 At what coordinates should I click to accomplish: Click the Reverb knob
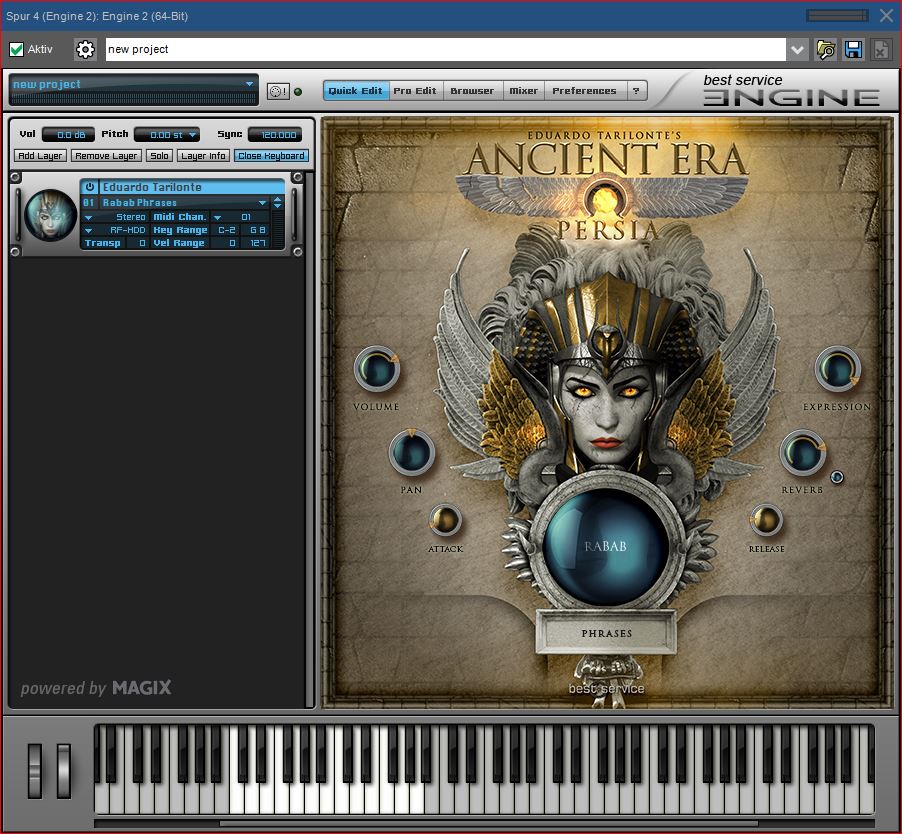802,453
